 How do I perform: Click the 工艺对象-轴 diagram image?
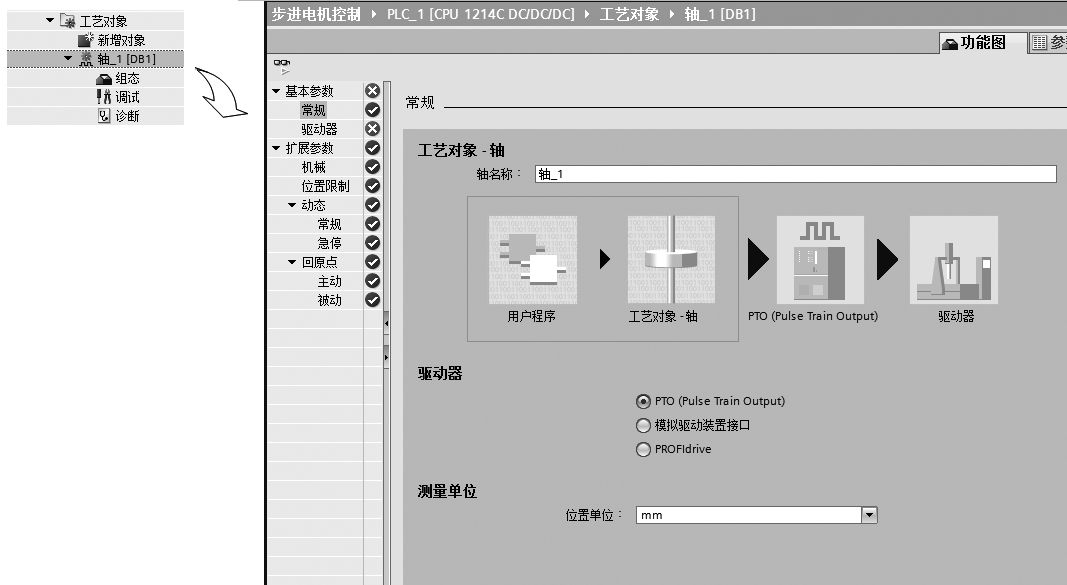671,260
